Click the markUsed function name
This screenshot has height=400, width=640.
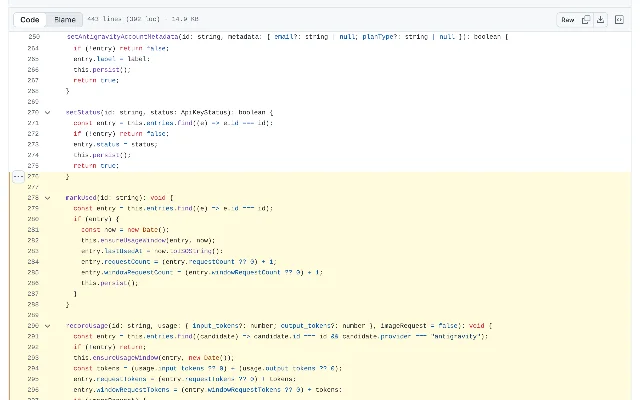click(81, 198)
